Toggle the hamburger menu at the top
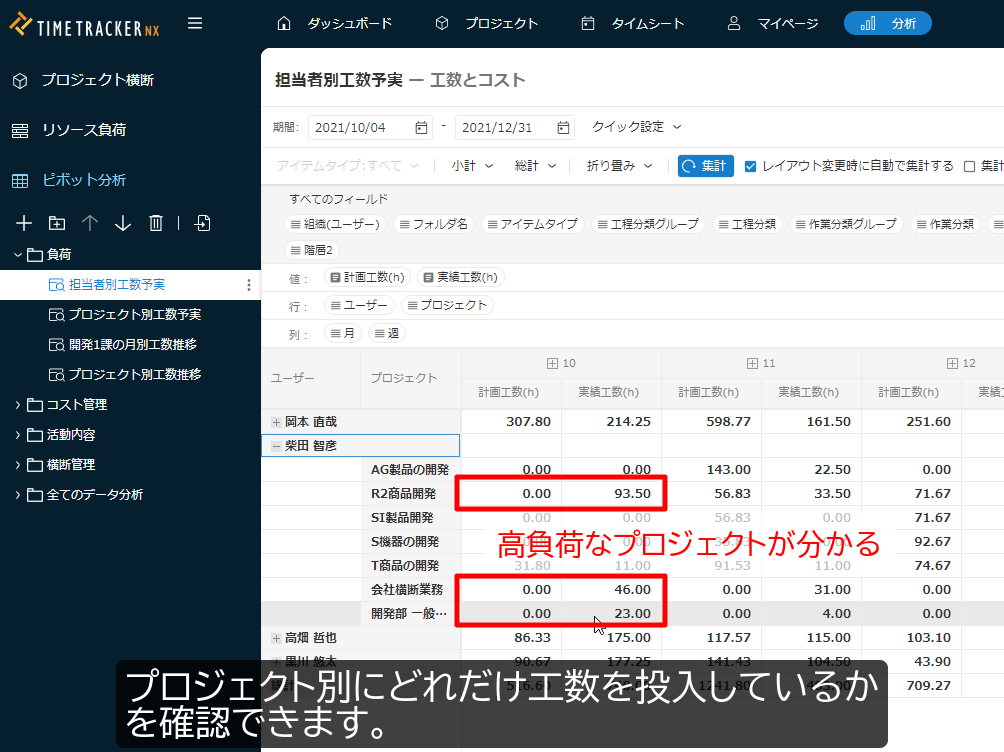 click(x=194, y=24)
